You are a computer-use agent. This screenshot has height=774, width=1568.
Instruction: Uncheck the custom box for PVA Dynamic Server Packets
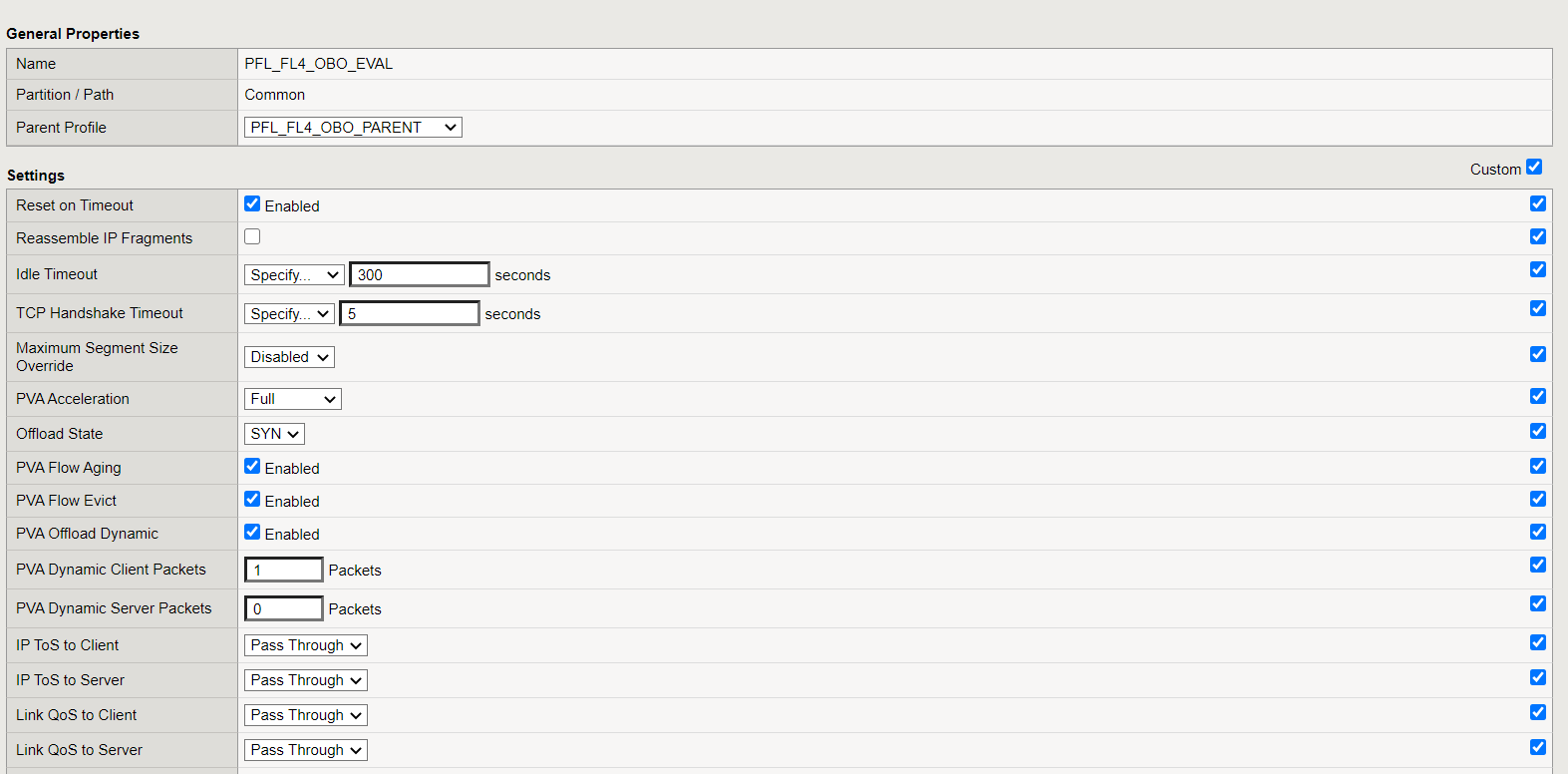[1538, 603]
